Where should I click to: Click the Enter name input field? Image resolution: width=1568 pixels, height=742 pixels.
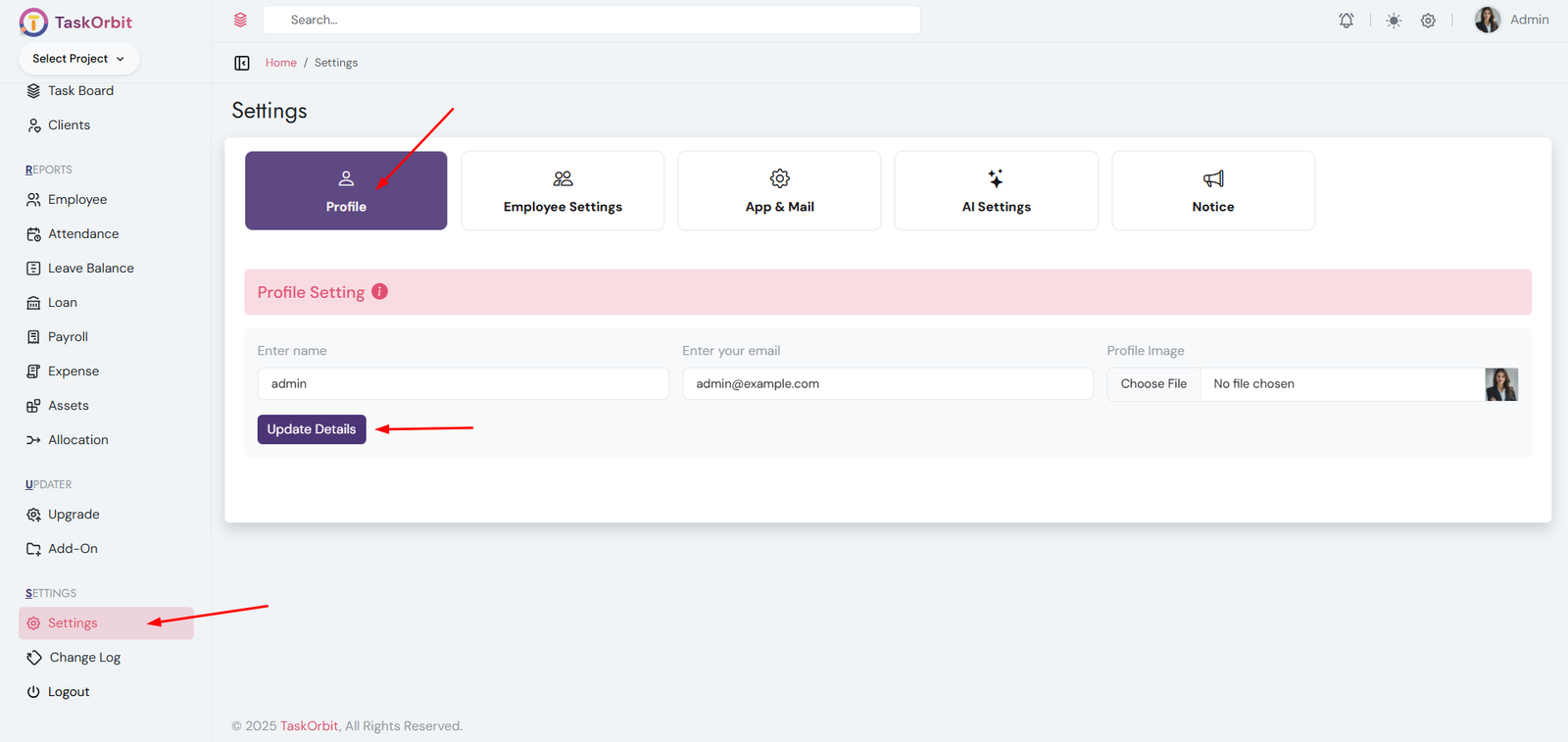point(463,384)
